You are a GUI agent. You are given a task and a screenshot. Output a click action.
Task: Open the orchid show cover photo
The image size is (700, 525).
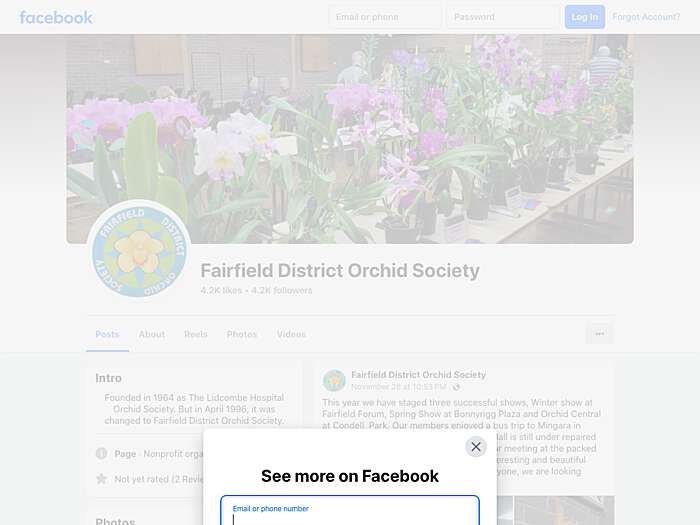[350, 139]
